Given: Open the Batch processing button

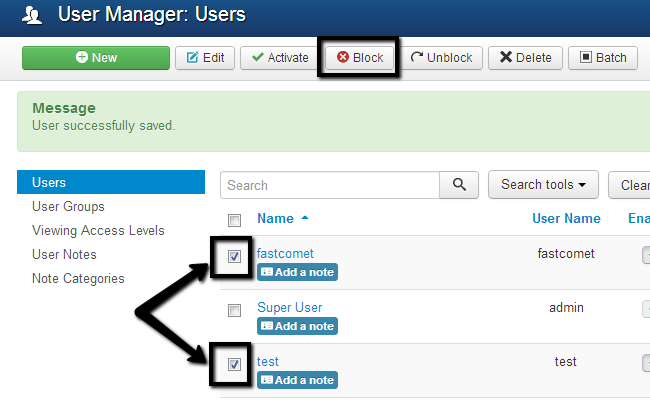Looking at the screenshot, I should [x=602, y=57].
